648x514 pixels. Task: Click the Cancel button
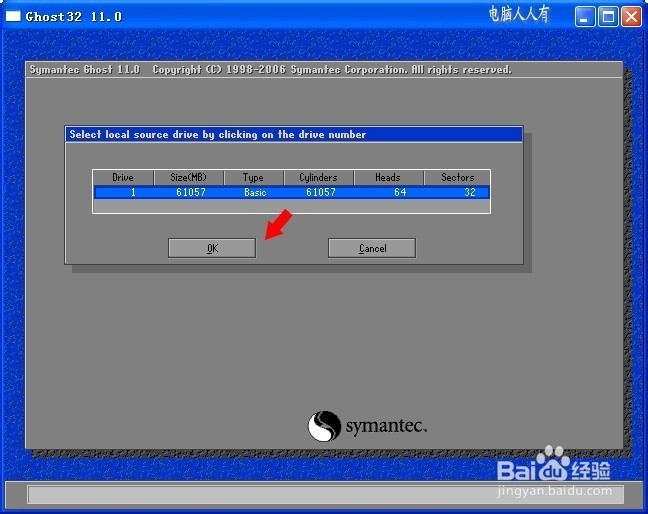372,248
